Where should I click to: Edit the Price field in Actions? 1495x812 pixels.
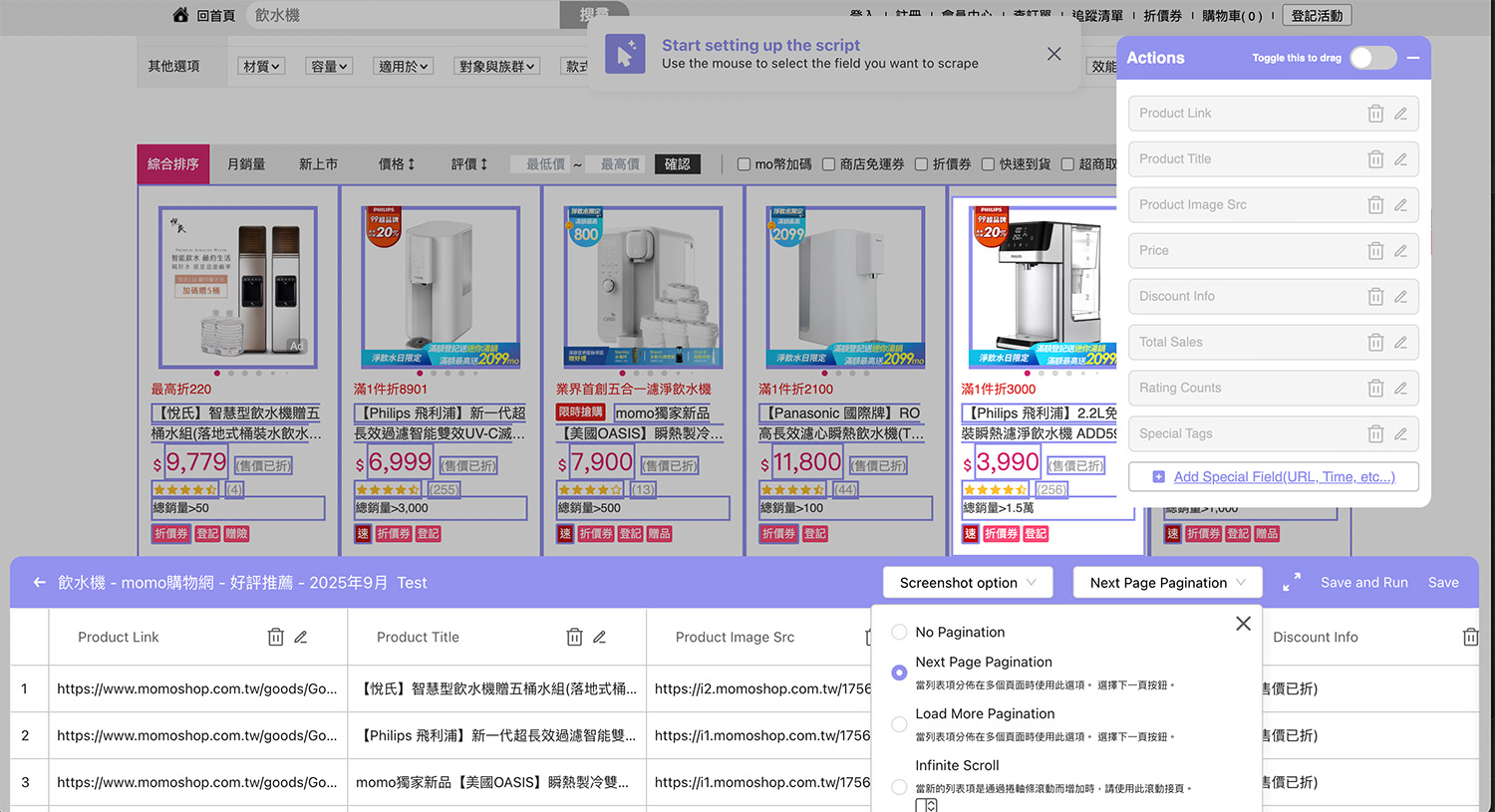1400,251
